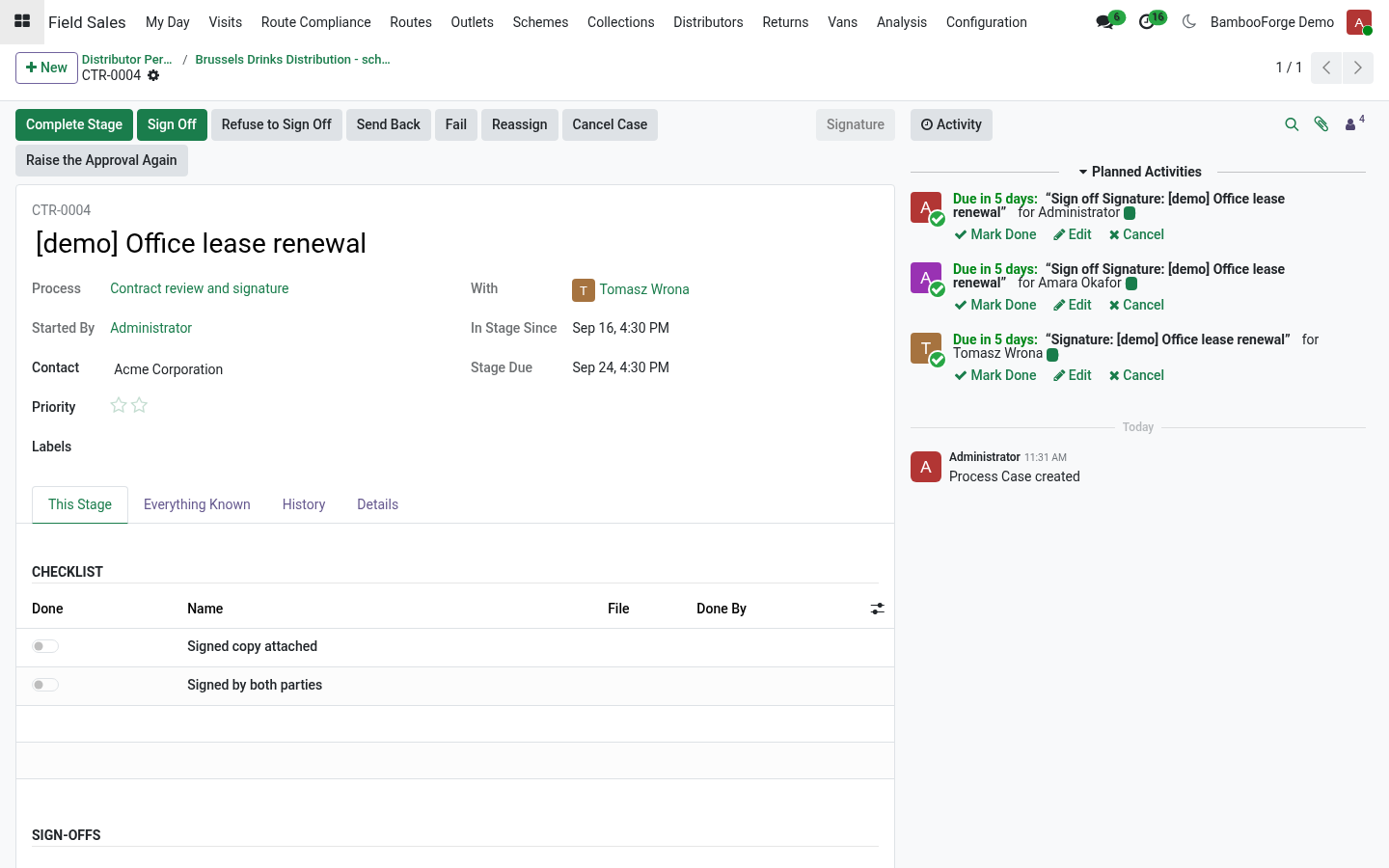Open the conversations chat icon
This screenshot has height=868, width=1389.
(x=1105, y=22)
